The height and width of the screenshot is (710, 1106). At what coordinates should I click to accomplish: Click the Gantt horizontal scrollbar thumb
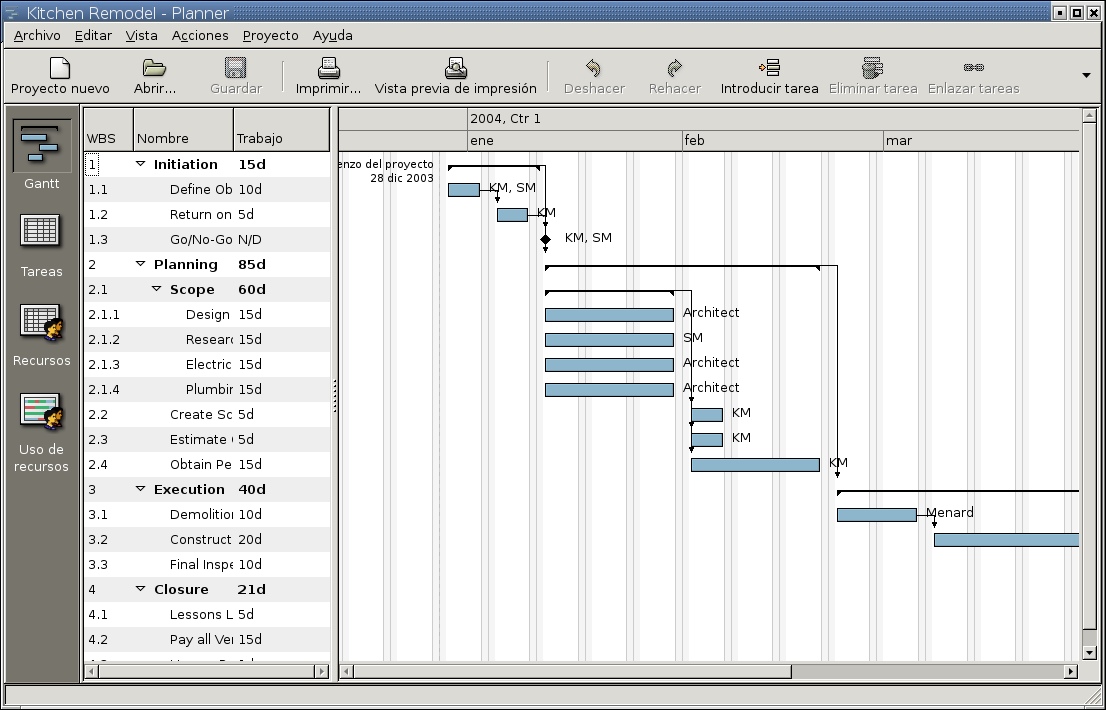click(x=572, y=671)
